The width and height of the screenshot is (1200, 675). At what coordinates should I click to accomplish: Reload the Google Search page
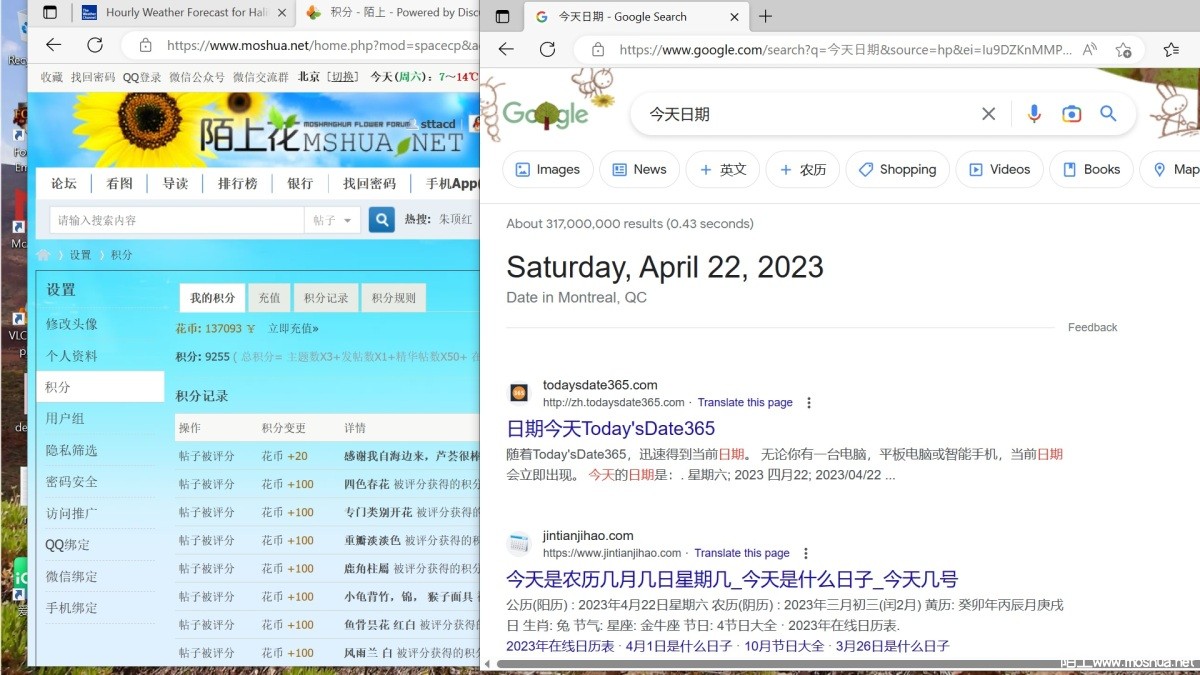coord(547,49)
